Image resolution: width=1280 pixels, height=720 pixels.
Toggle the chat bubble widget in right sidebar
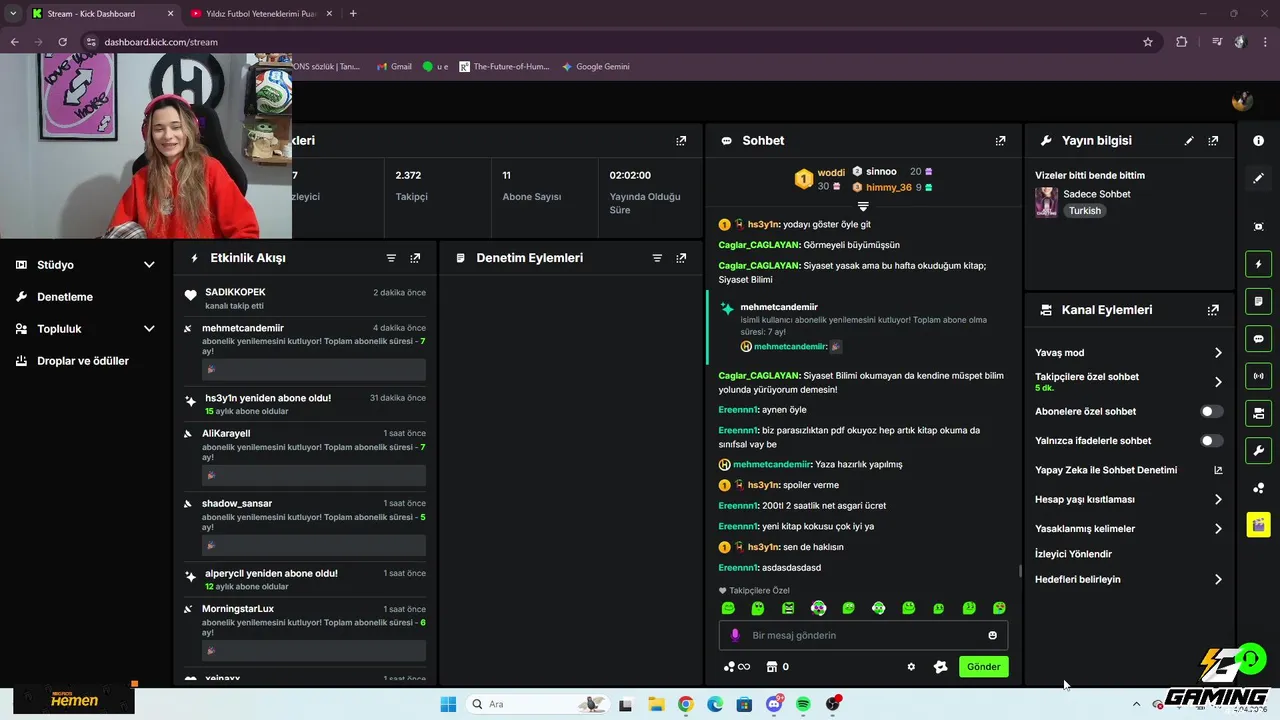click(x=1258, y=339)
